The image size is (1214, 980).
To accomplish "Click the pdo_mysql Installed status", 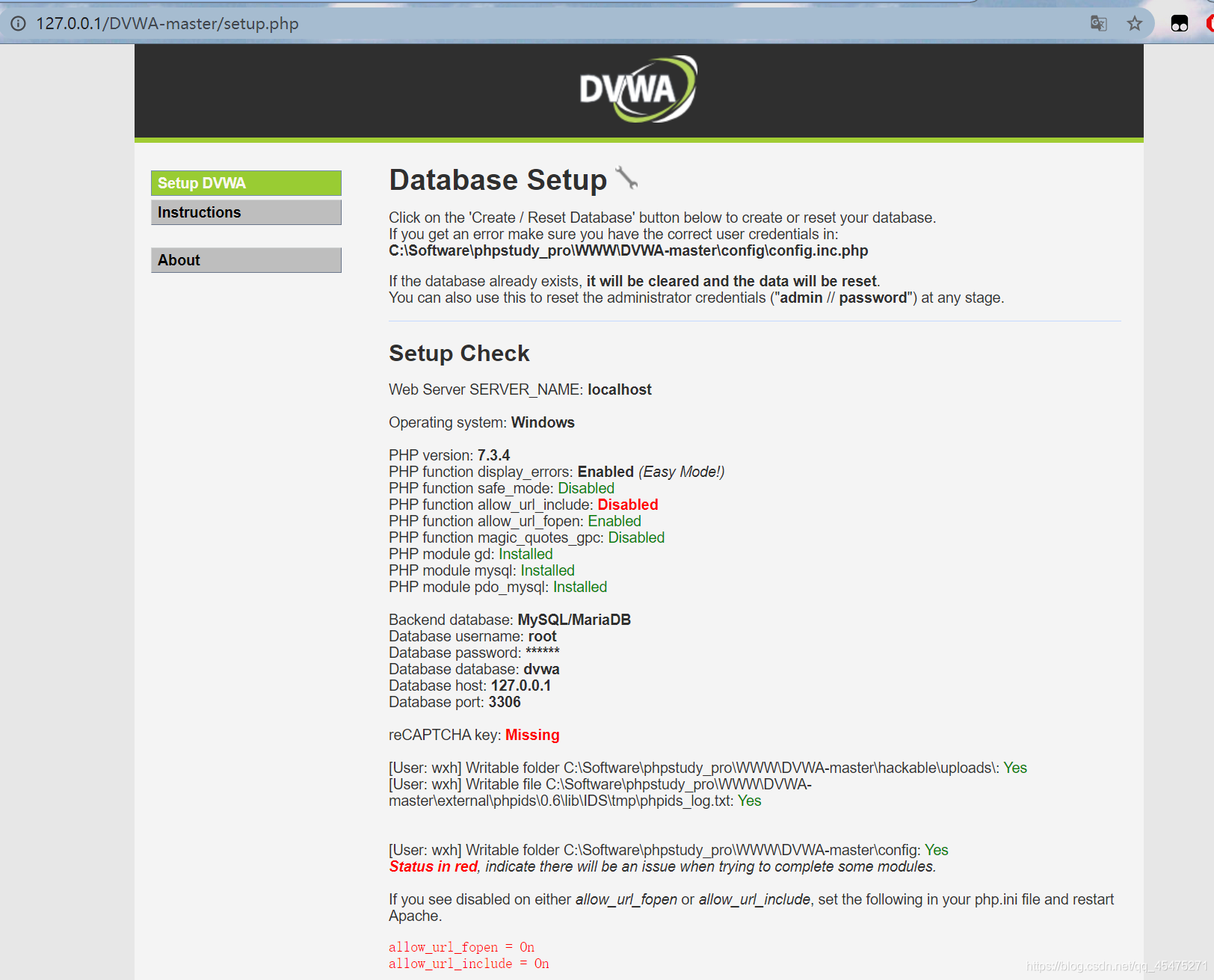I will point(580,587).
